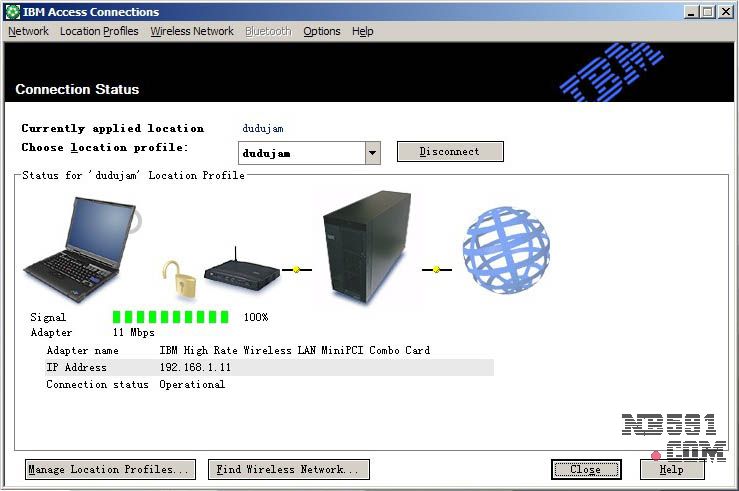Viewport: 739px width, 491px height.
Task: Open the Options menu
Action: pyautogui.click(x=321, y=31)
